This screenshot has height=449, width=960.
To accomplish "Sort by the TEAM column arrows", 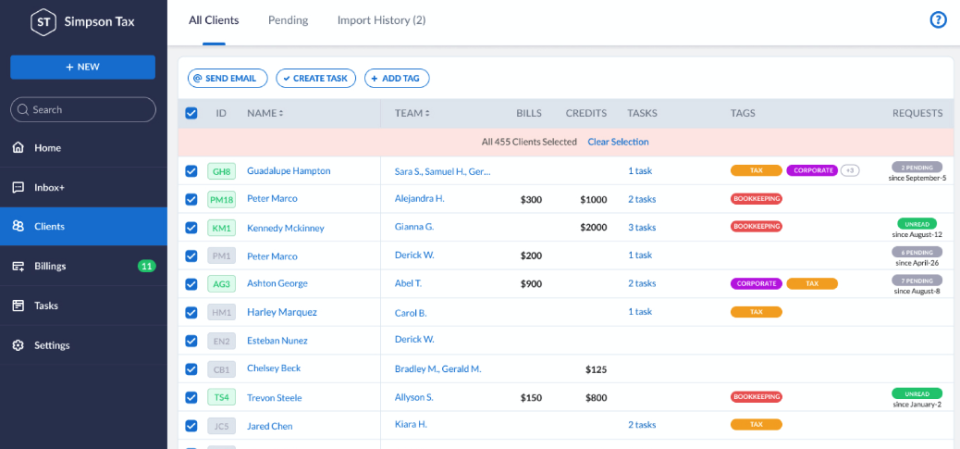I will click(x=427, y=113).
